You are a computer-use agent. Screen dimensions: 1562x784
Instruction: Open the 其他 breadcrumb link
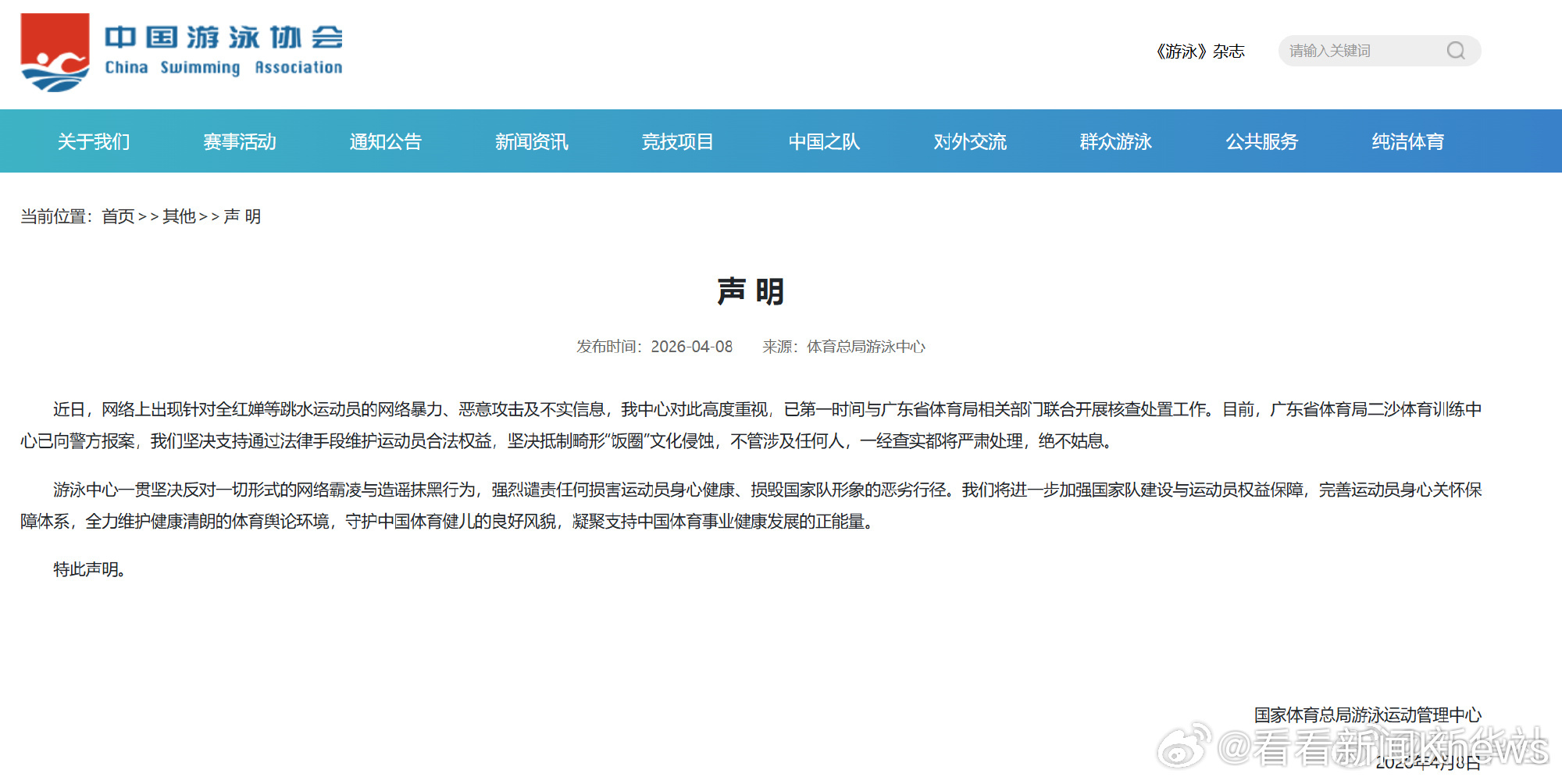pyautogui.click(x=178, y=216)
